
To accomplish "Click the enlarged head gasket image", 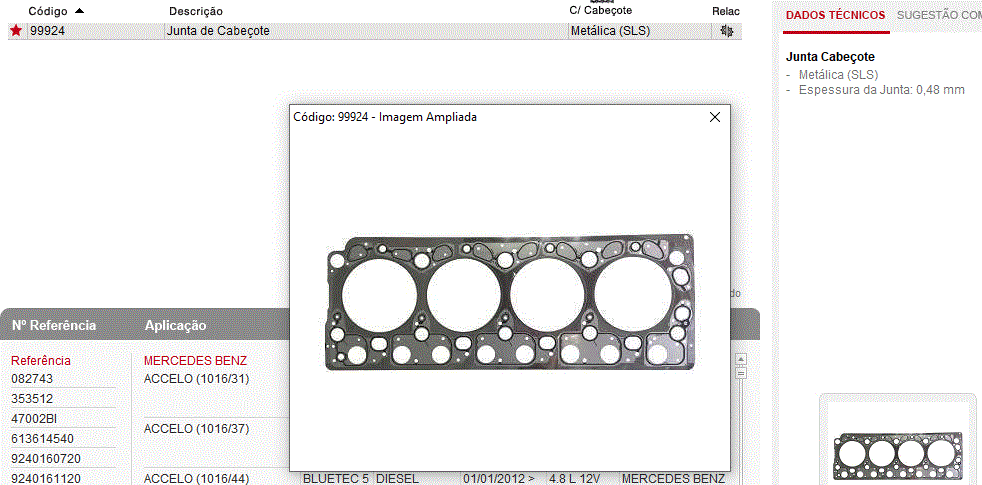I will tap(511, 303).
